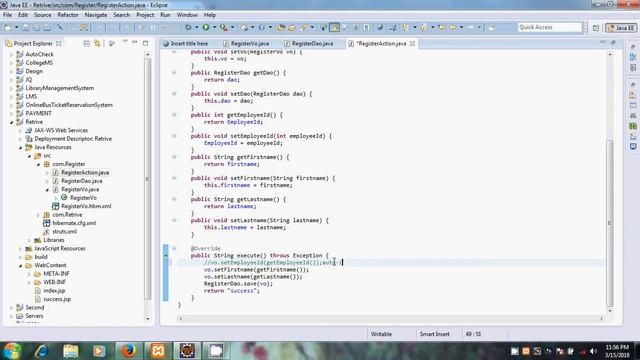The height and width of the screenshot is (360, 640).
Task: Collapse the Retrive project node
Action: coord(11,122)
